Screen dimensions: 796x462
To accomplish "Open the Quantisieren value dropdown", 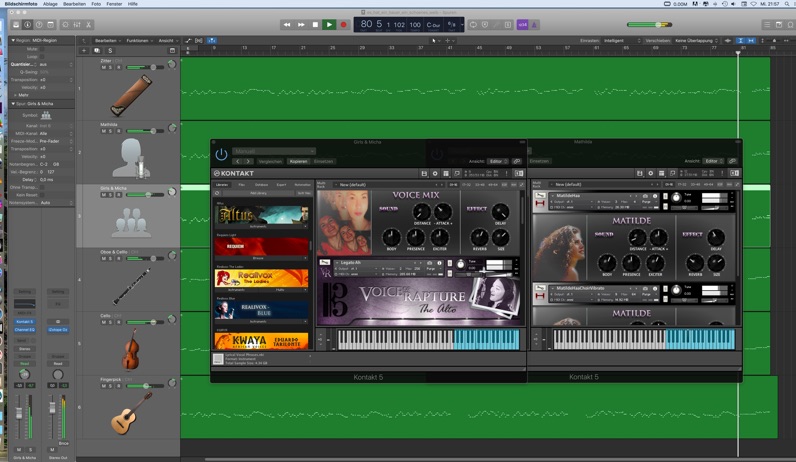I will coord(56,64).
